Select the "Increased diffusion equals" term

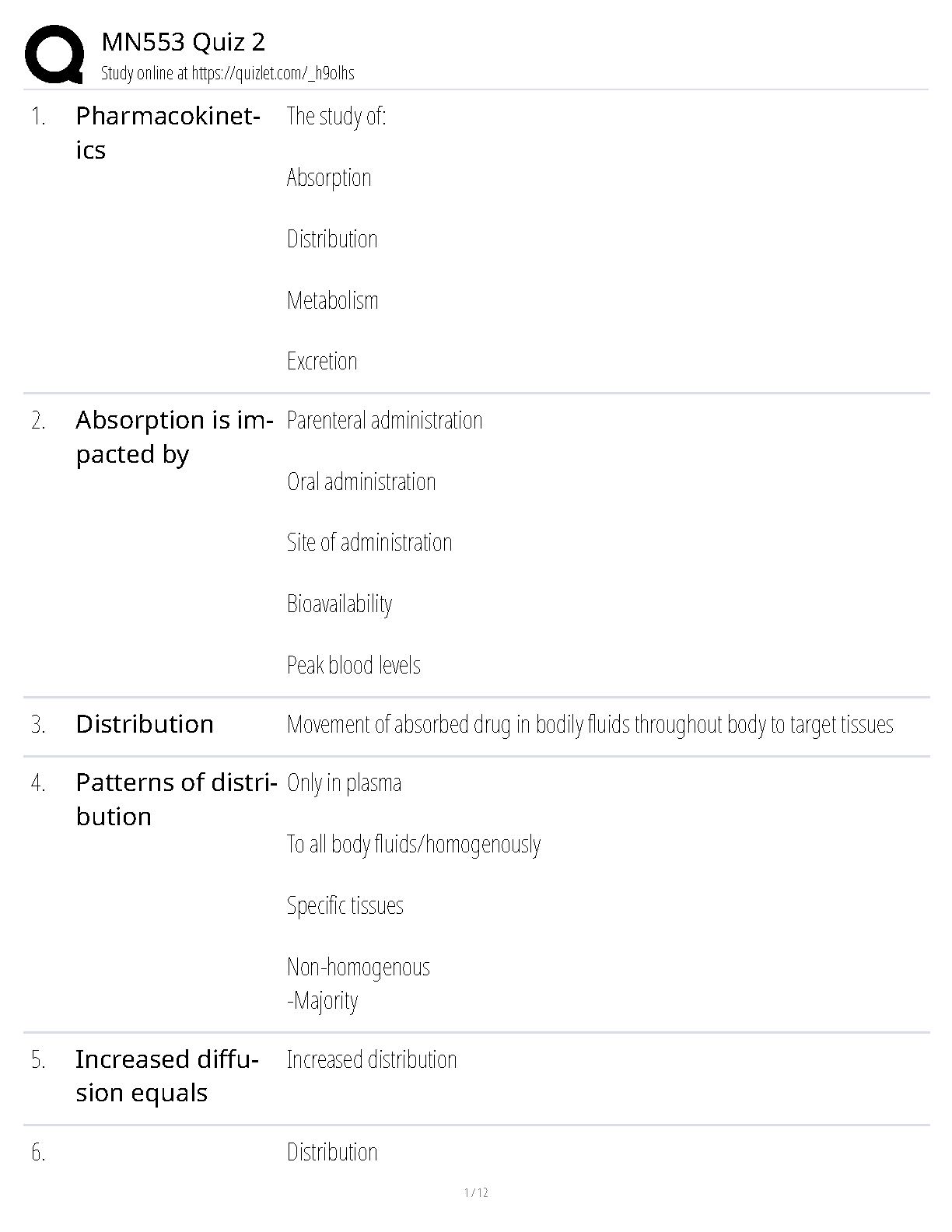[x=166, y=1076]
